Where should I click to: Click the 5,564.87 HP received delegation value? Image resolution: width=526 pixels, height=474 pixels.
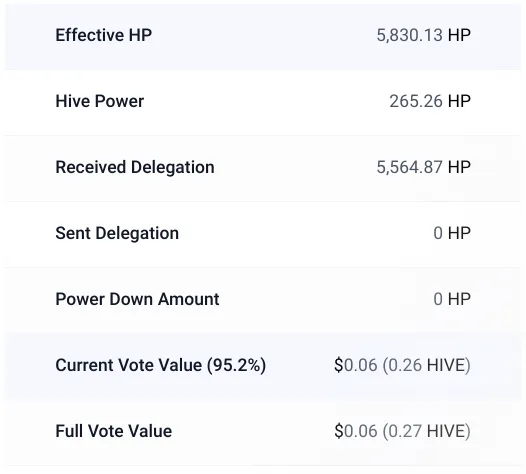(x=423, y=167)
